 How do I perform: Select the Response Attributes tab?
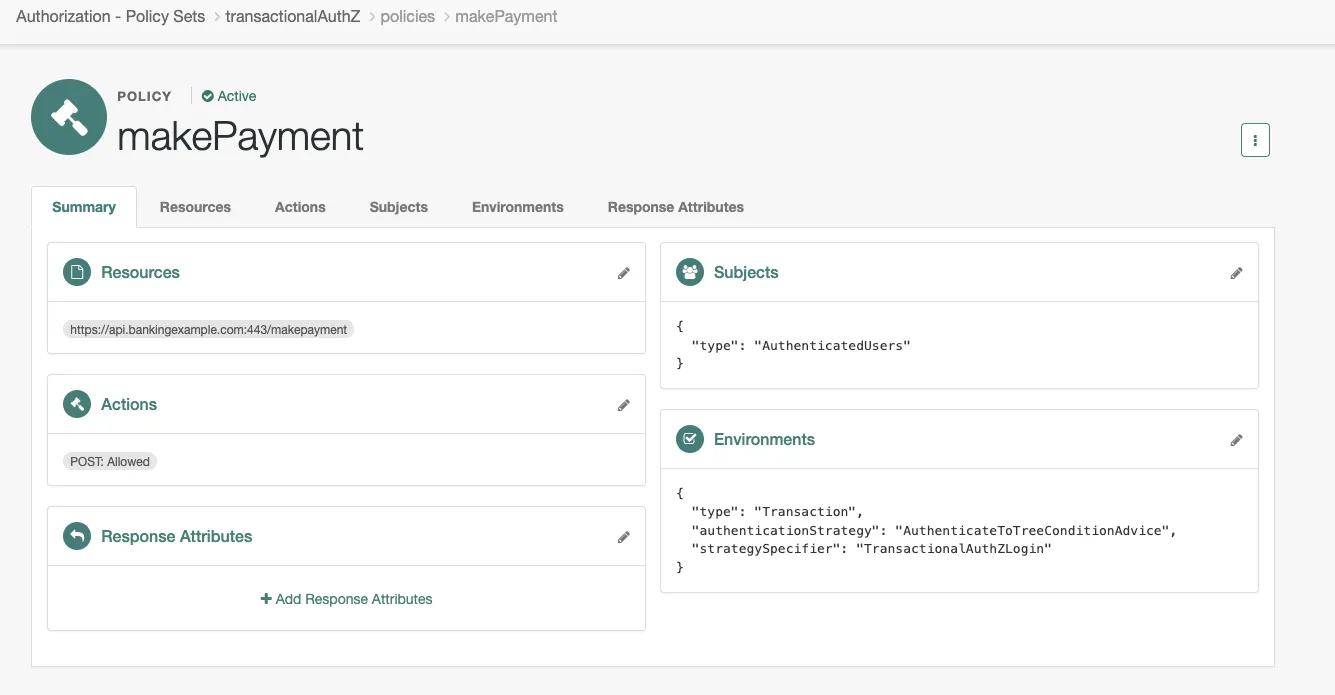click(x=675, y=207)
